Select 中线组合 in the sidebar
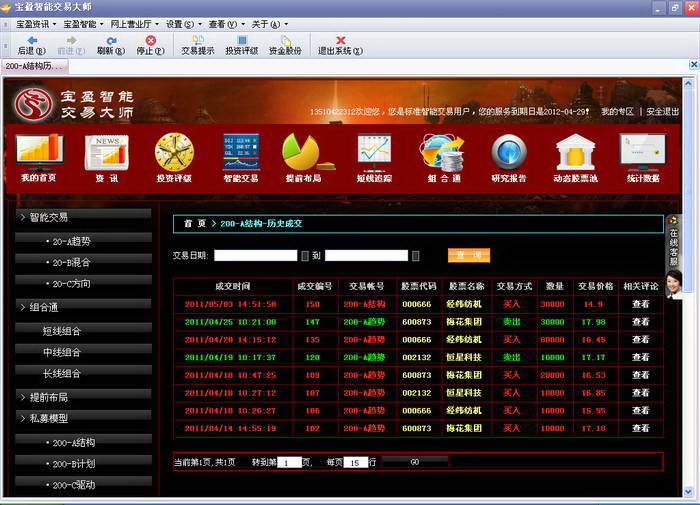The width and height of the screenshot is (700, 505). pyautogui.click(x=83, y=352)
